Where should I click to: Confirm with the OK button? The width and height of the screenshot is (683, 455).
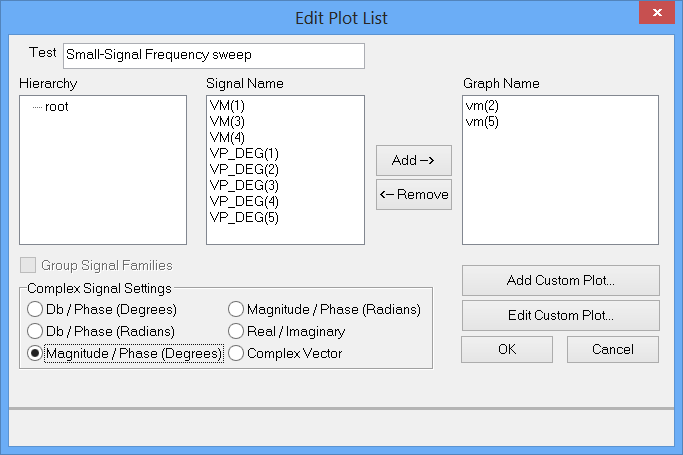point(506,349)
